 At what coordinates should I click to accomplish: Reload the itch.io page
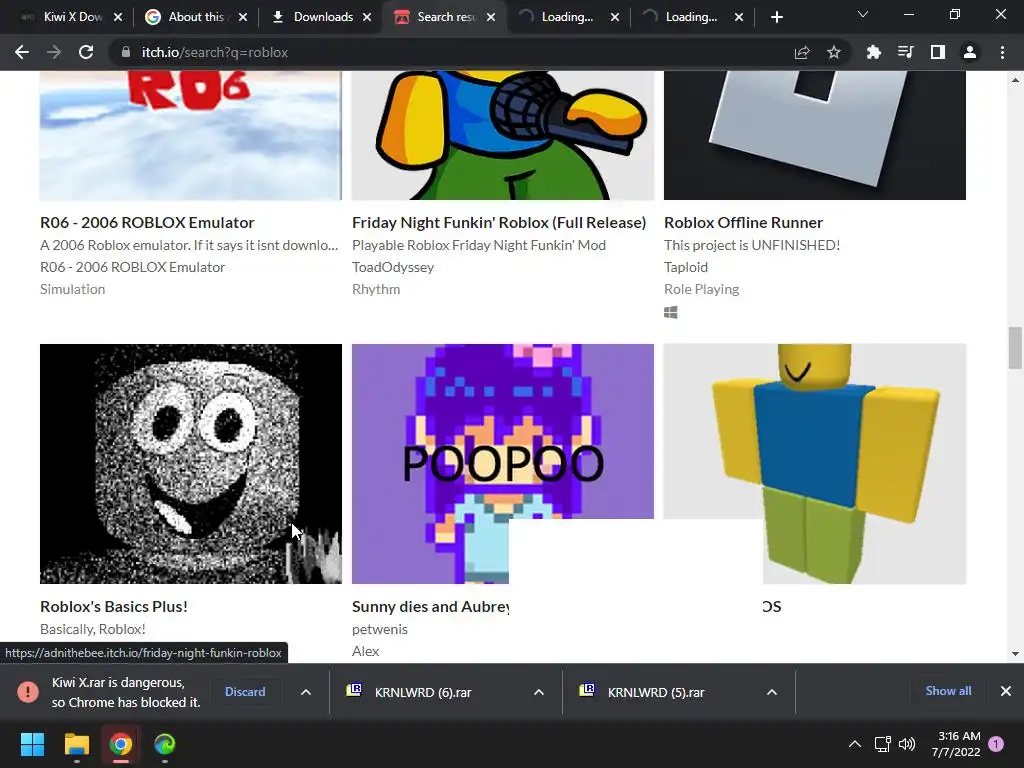click(x=86, y=52)
